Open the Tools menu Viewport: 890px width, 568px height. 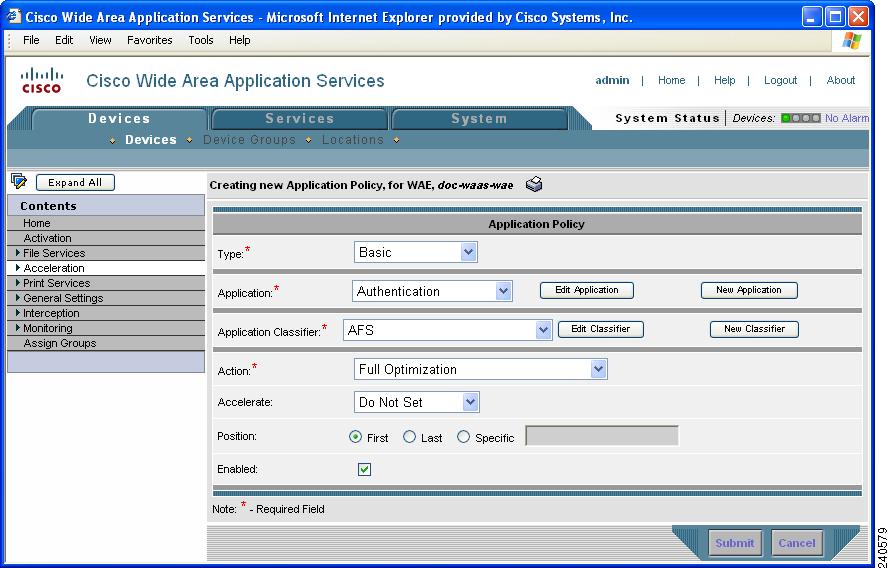(x=201, y=40)
